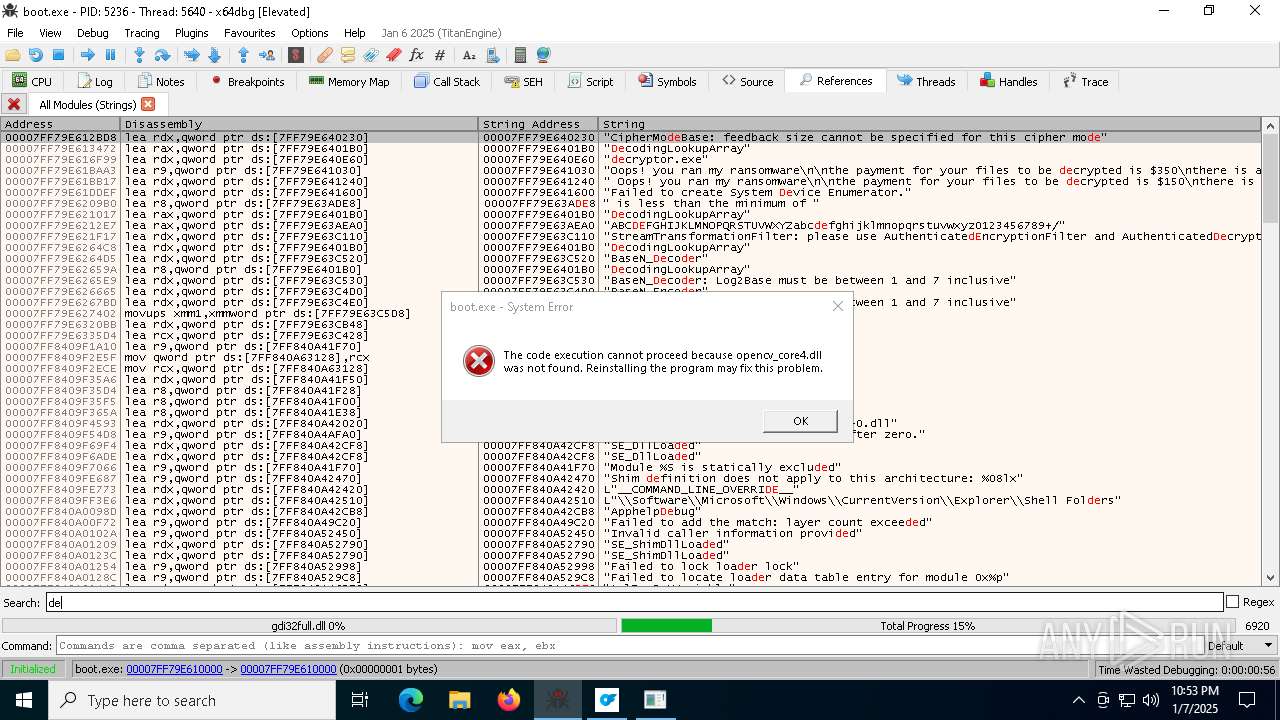Screen dimensions: 1280x720
Task: Switch to the Log tab
Action: 94,82
